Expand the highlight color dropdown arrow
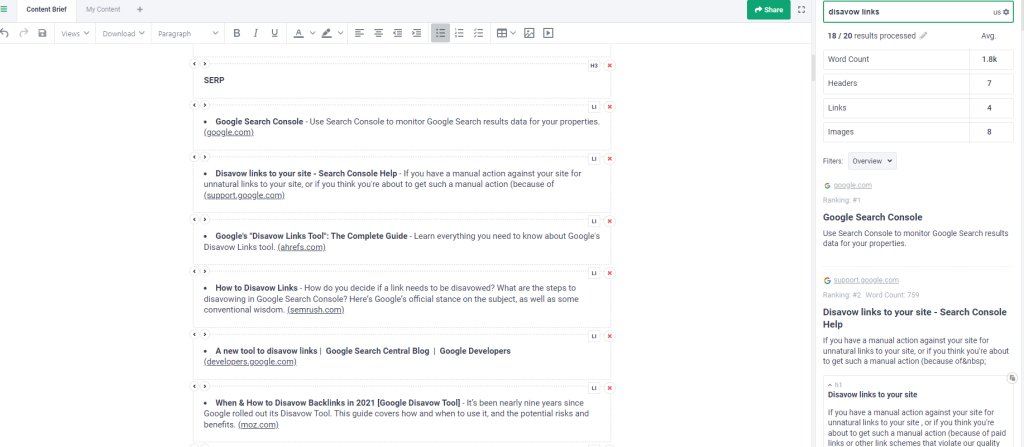Screen dimensions: 1024x447 point(341,33)
